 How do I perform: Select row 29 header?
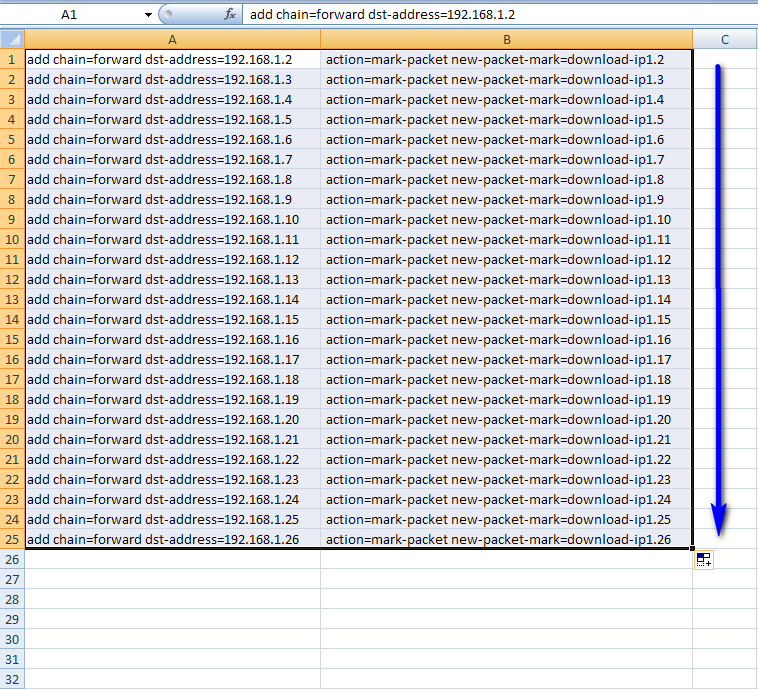coord(12,619)
